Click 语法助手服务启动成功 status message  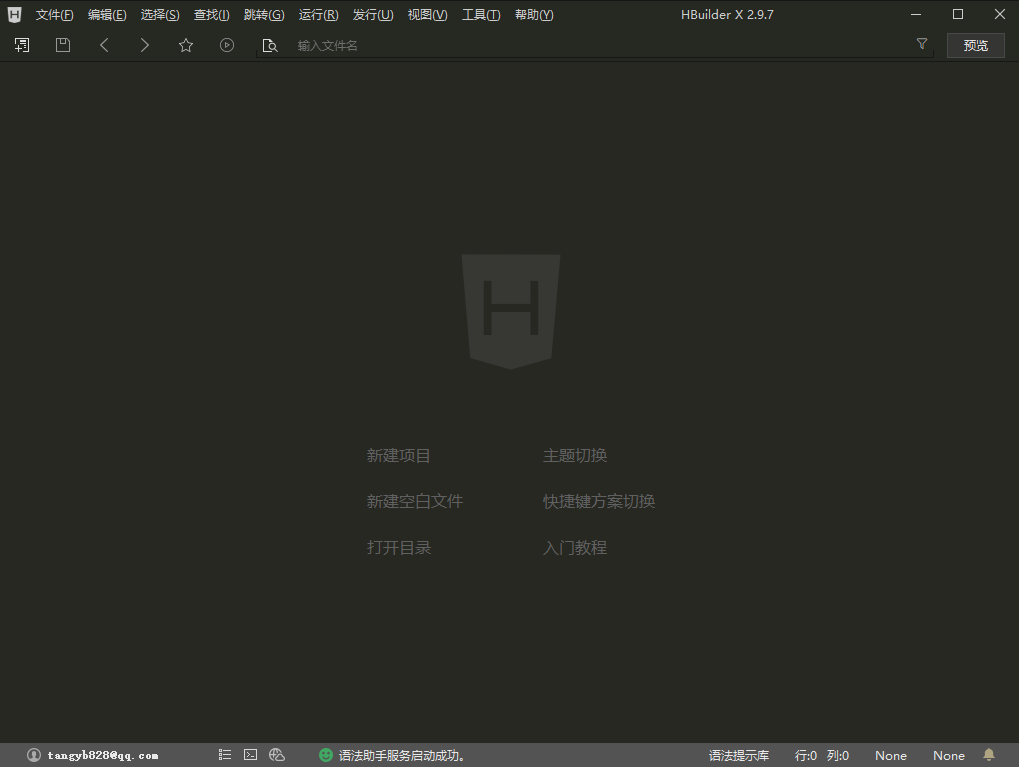pos(402,755)
